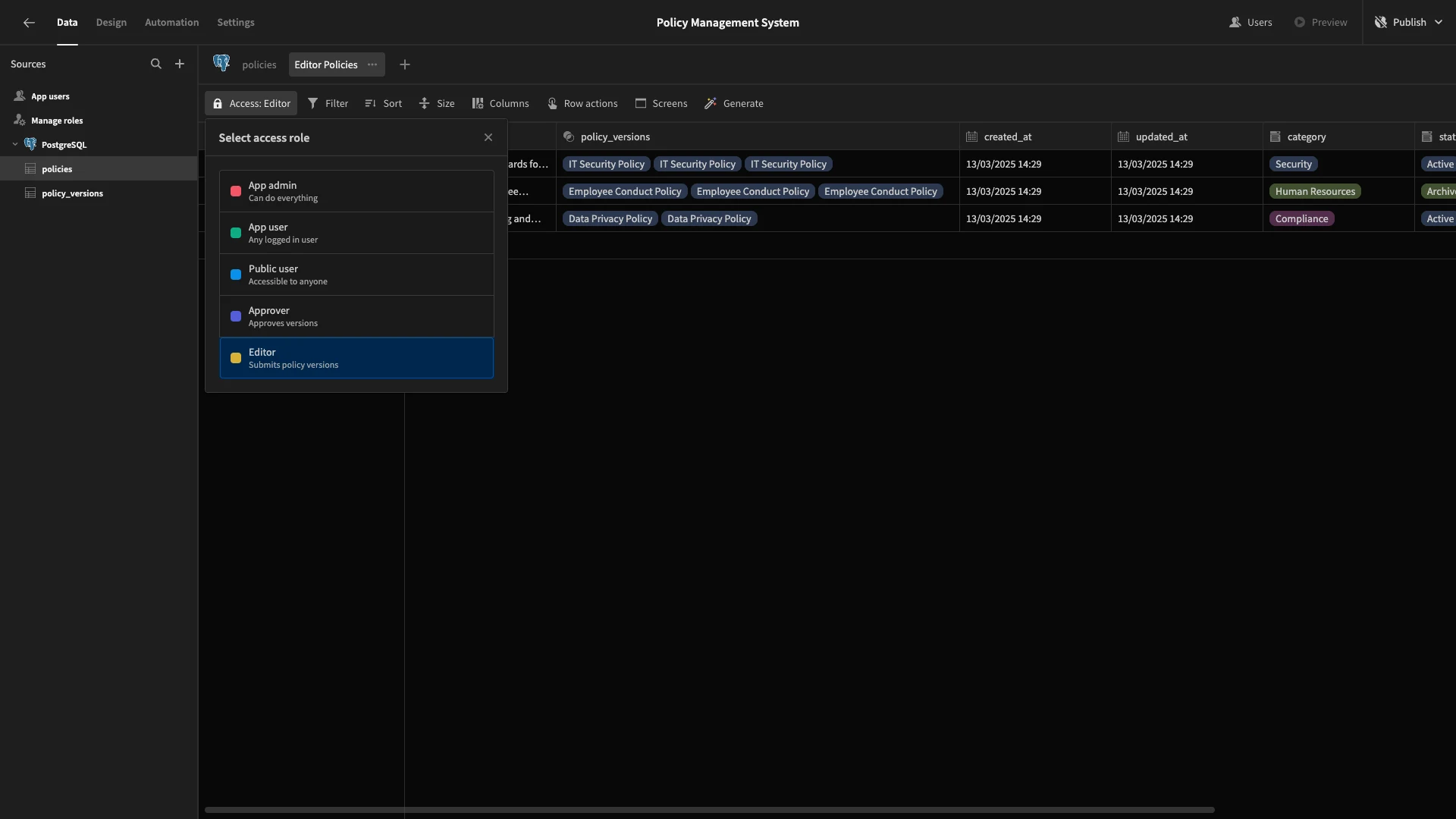The image size is (1456, 819).
Task: Click the Compliance category tag
Action: [x=1301, y=219]
